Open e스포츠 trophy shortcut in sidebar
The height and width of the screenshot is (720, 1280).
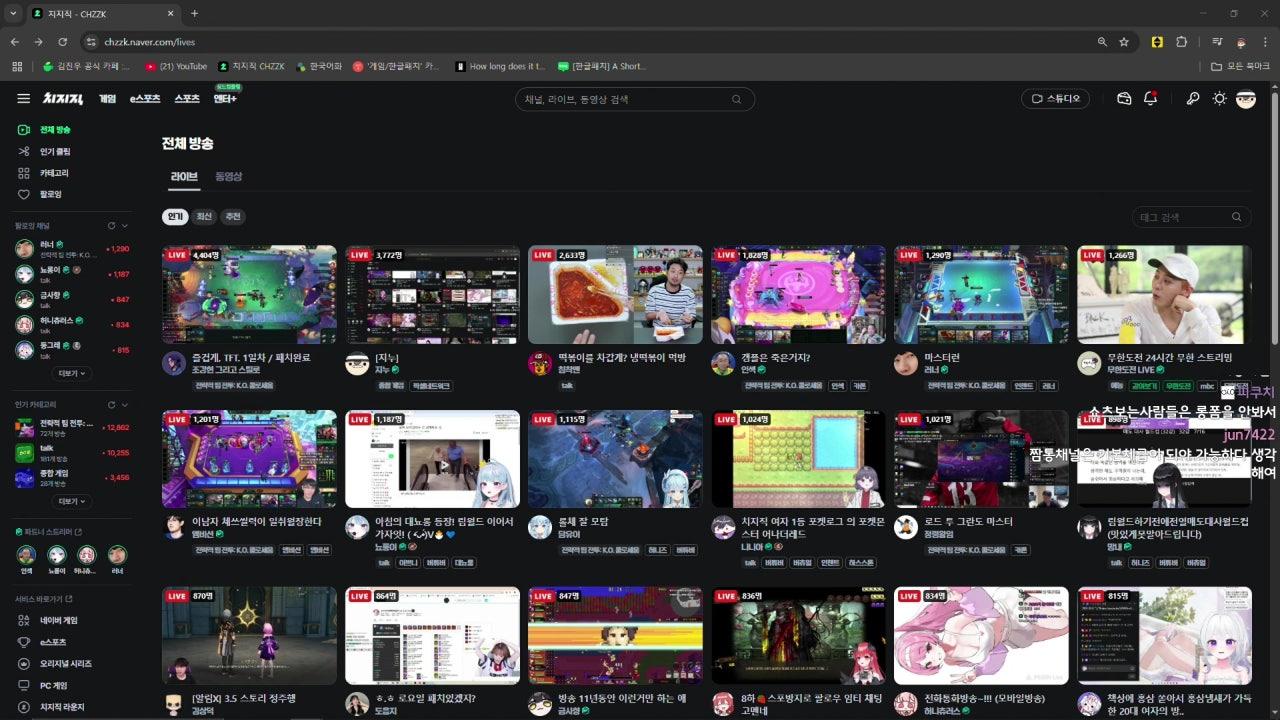coord(42,642)
